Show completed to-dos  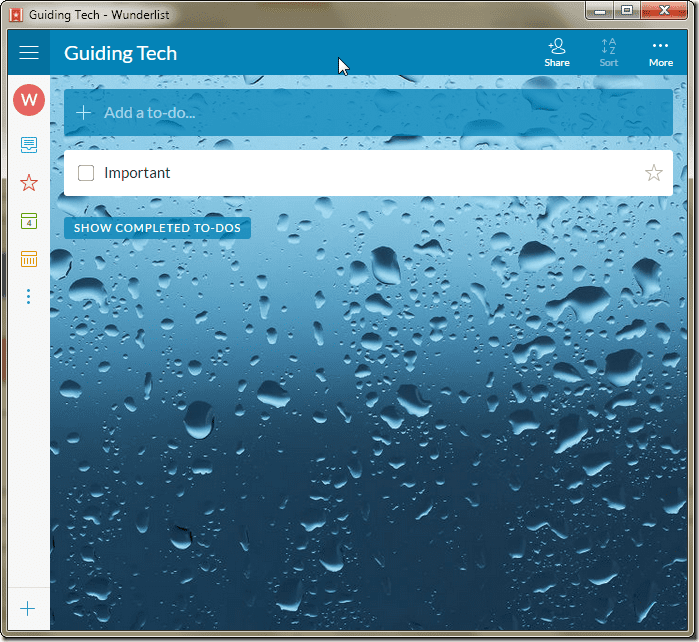[157, 228]
